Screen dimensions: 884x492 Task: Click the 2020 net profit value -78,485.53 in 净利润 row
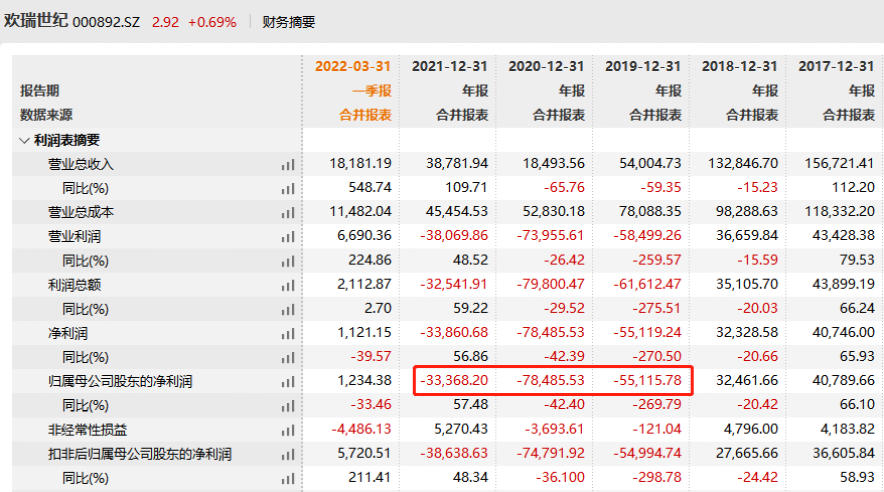pyautogui.click(x=546, y=332)
